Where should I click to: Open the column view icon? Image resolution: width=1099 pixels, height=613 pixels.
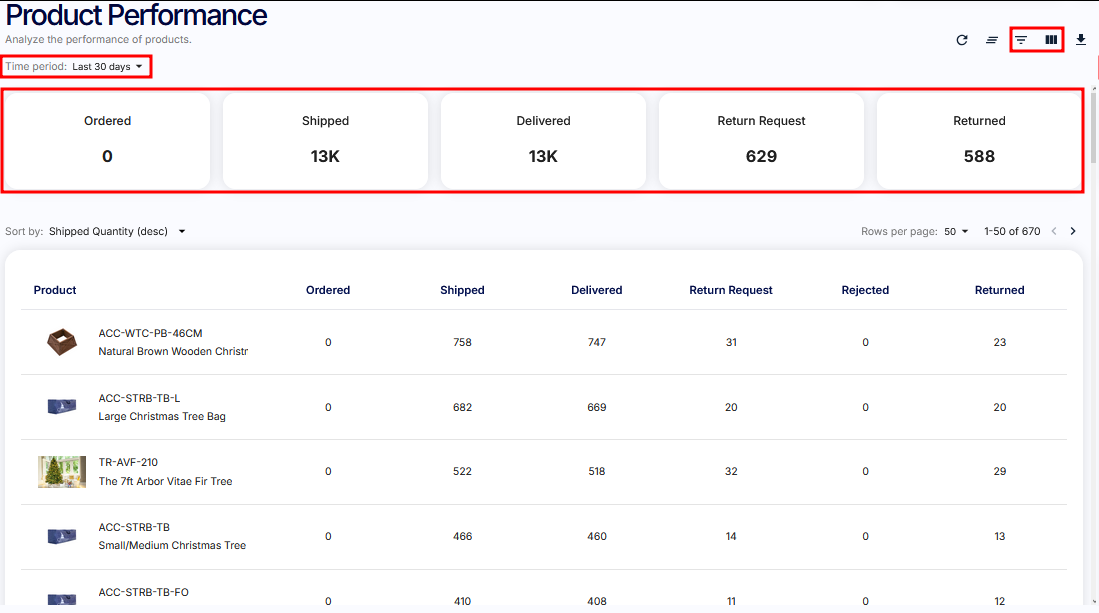point(1051,40)
